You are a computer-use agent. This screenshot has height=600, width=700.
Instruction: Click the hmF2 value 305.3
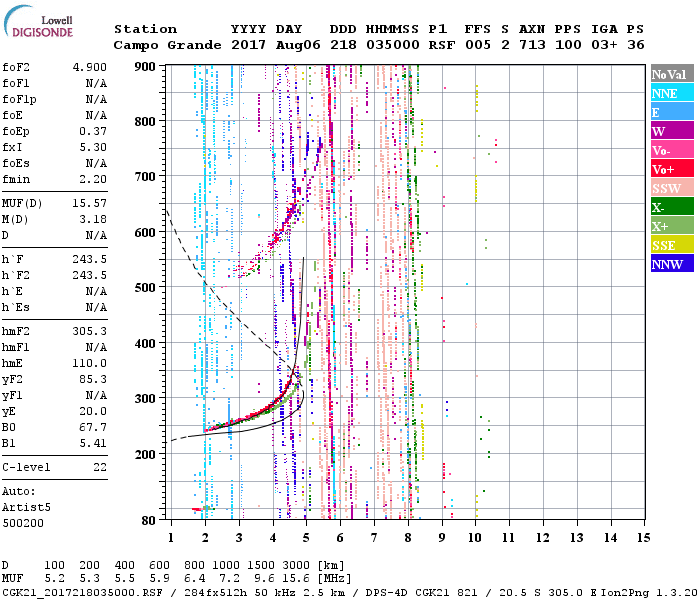point(90,331)
